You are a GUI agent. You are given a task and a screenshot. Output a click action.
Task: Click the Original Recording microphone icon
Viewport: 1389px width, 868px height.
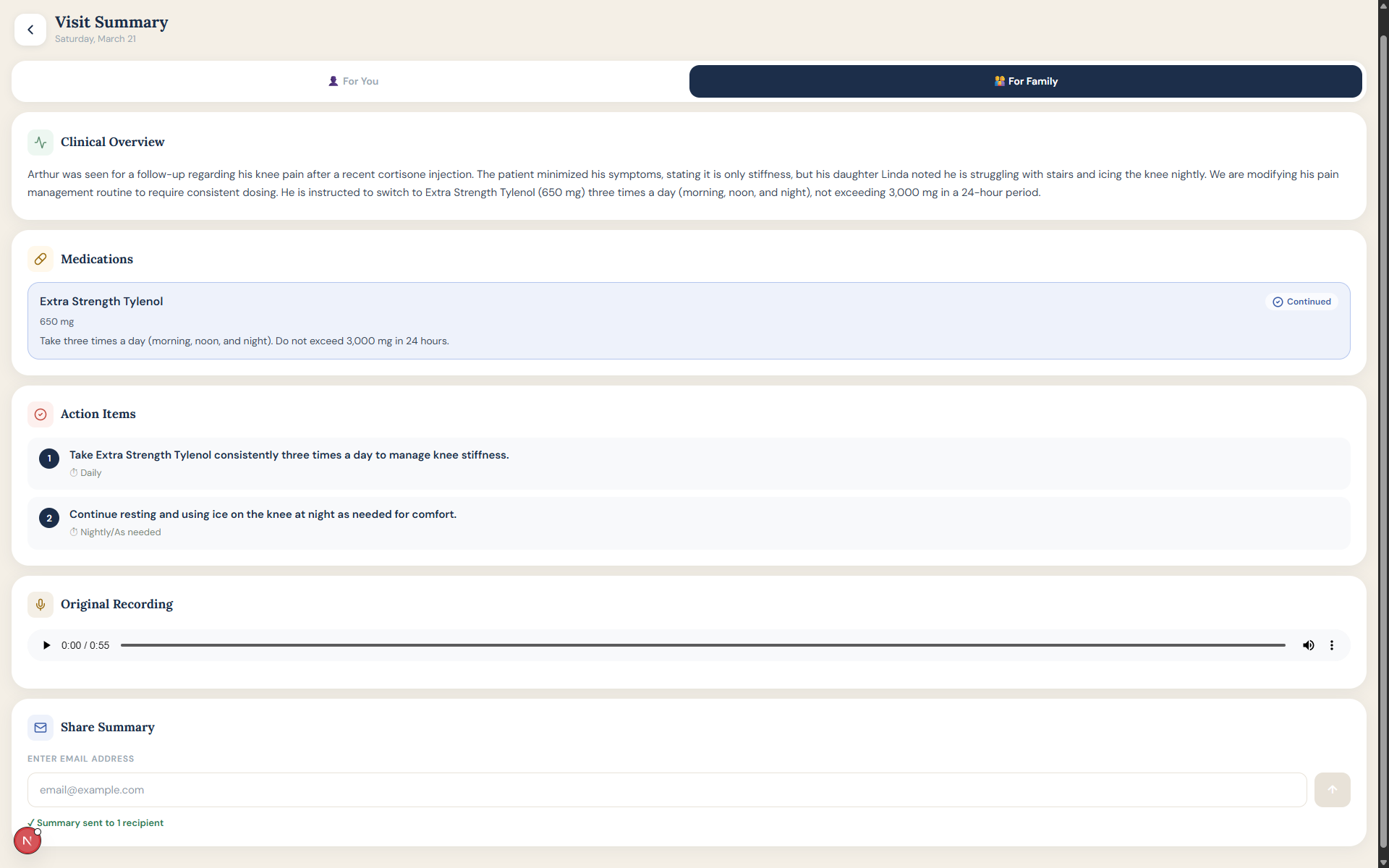click(x=41, y=605)
